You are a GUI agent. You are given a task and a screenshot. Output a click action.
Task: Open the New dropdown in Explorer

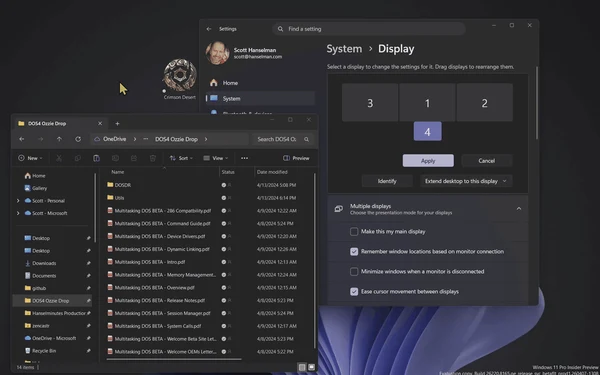point(30,158)
